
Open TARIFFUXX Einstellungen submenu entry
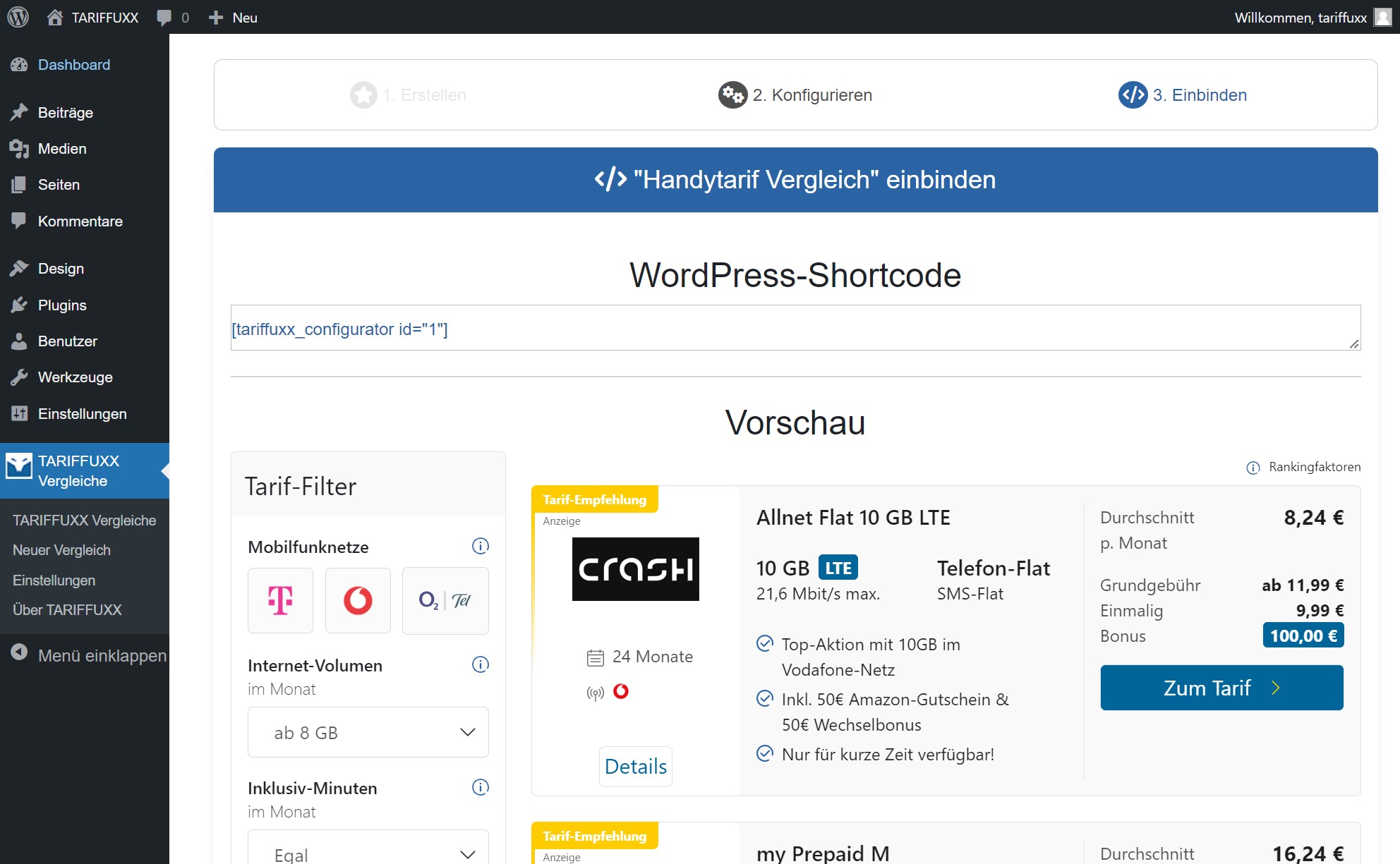pyautogui.click(x=54, y=580)
